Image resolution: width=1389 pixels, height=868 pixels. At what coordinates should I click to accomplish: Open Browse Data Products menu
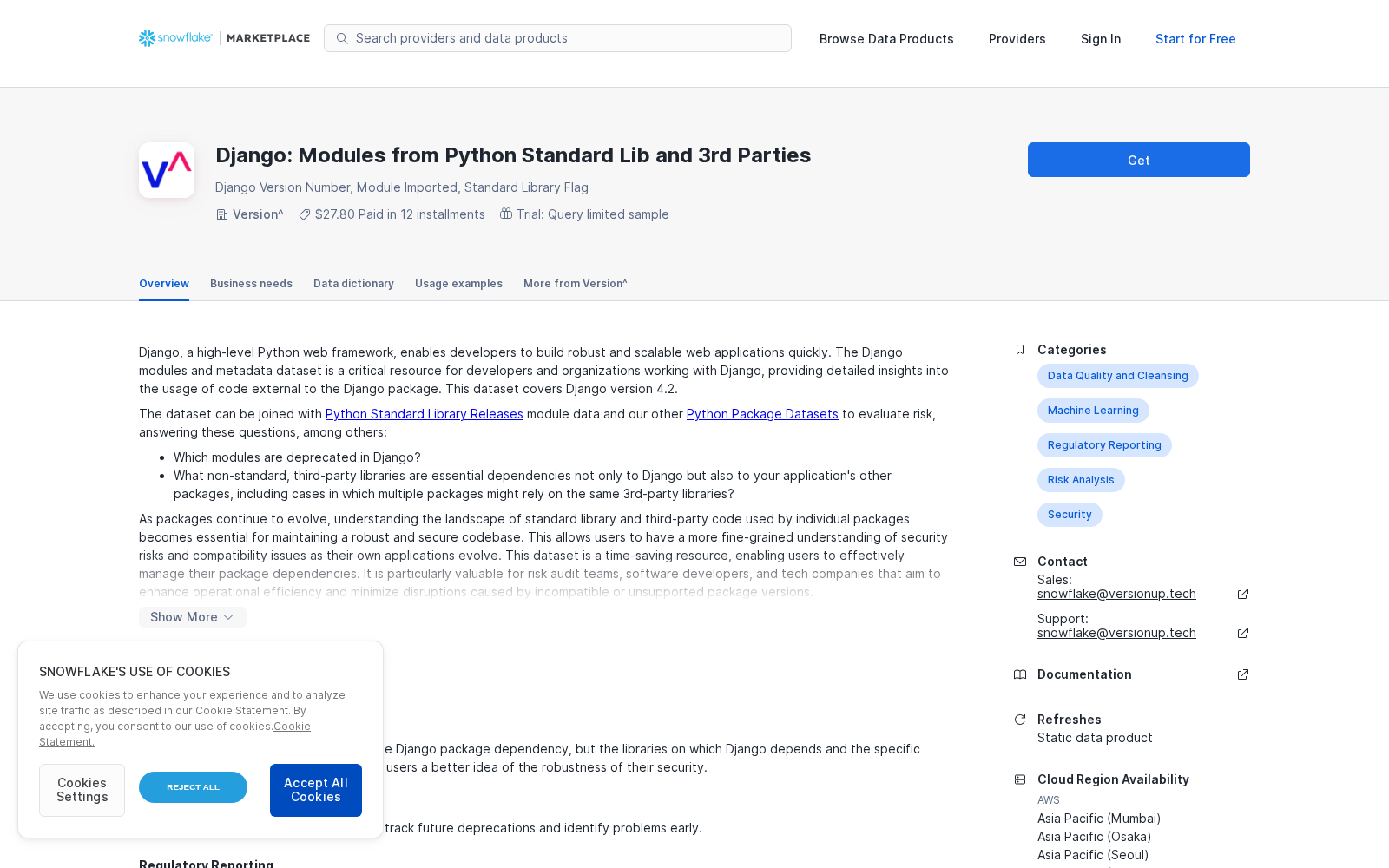tap(886, 39)
